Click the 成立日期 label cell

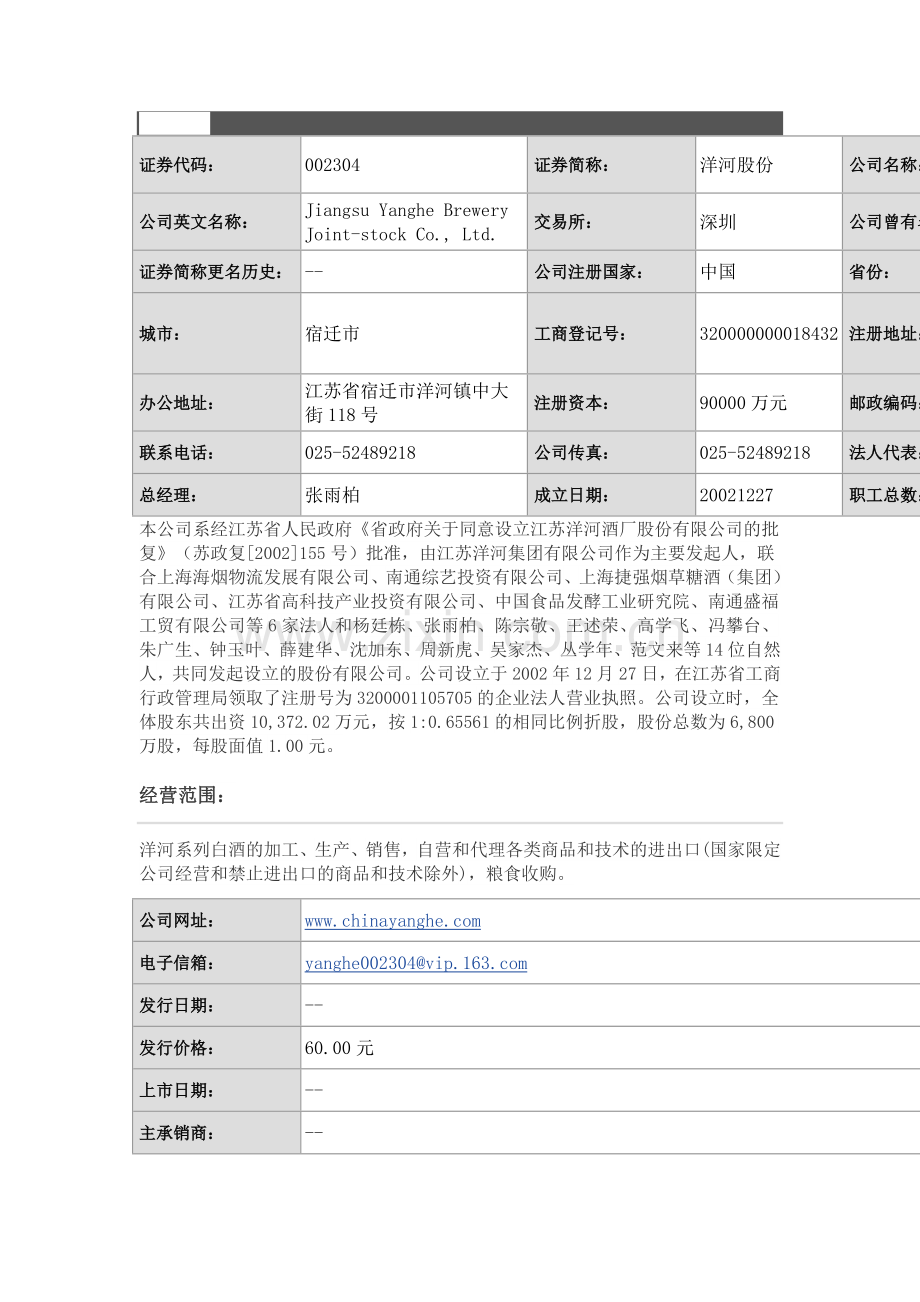coord(611,495)
